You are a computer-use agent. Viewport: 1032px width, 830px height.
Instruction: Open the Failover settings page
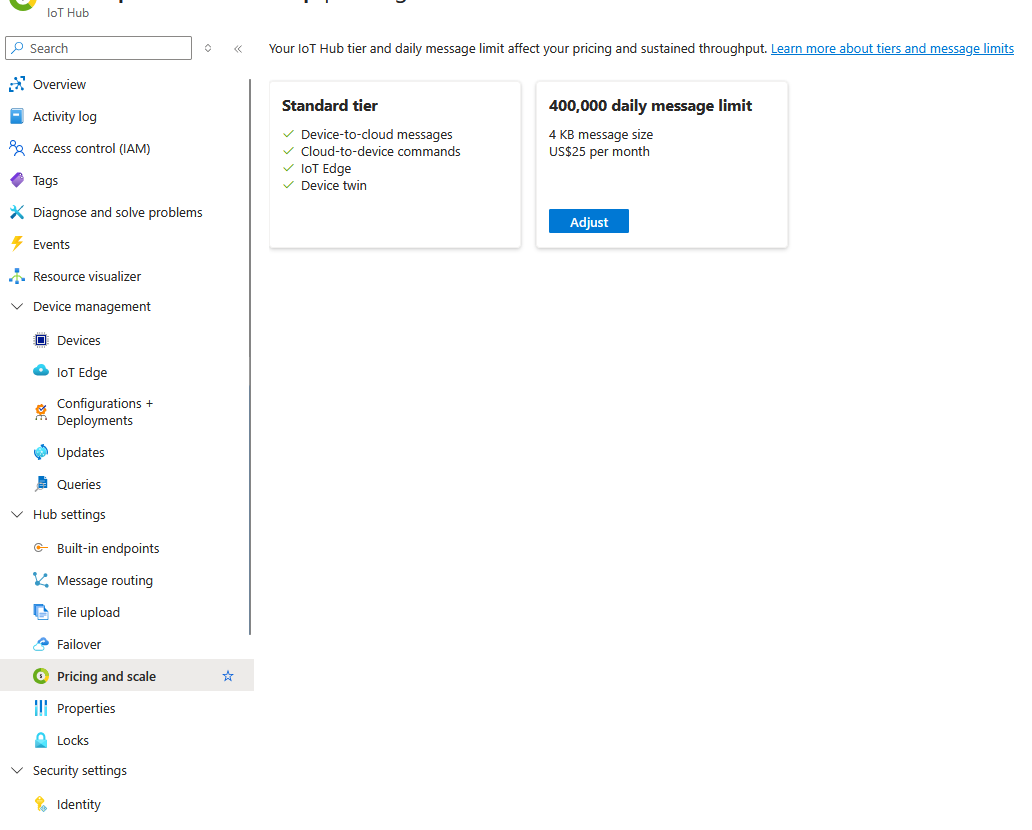[x=79, y=644]
